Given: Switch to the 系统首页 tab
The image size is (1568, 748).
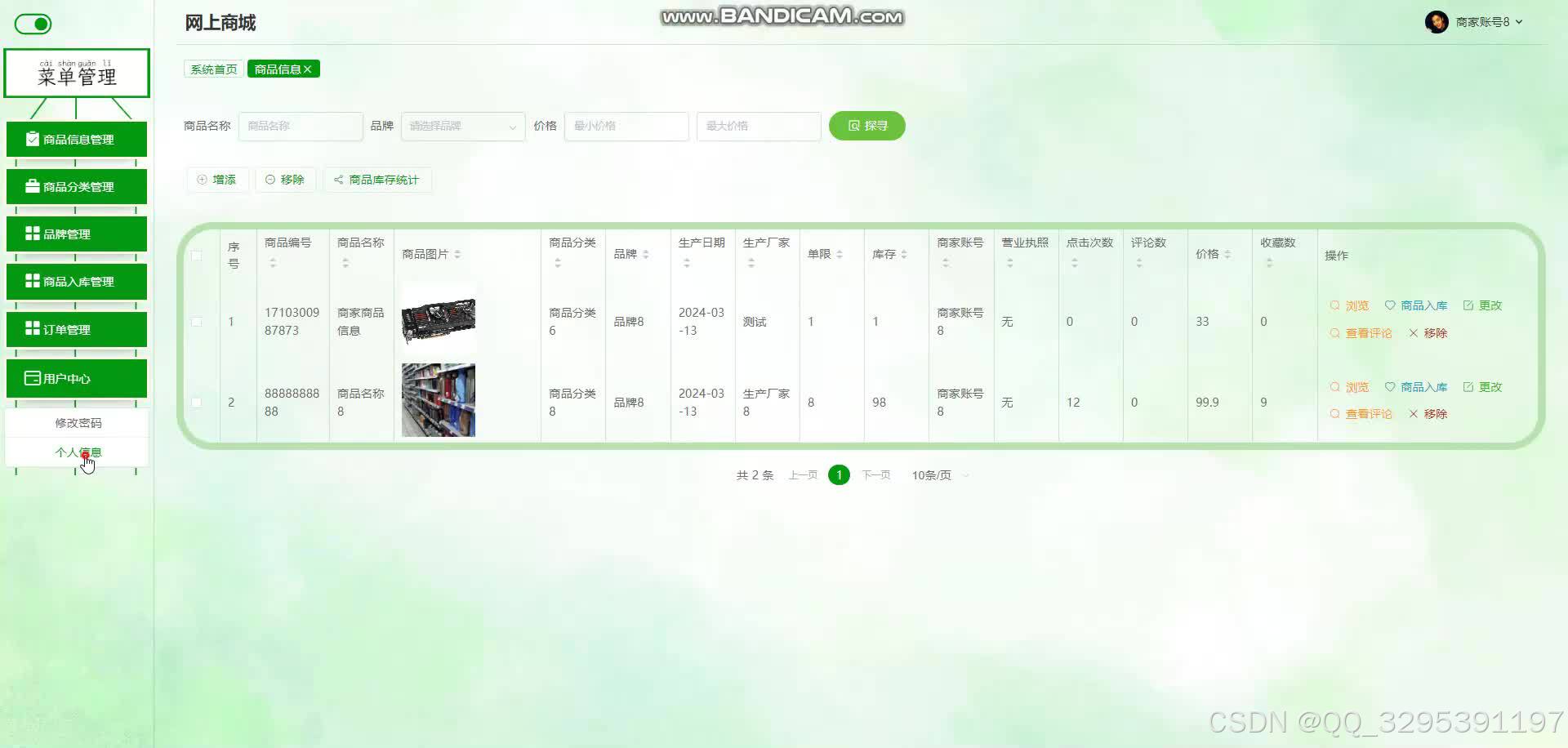Looking at the screenshot, I should click(212, 69).
